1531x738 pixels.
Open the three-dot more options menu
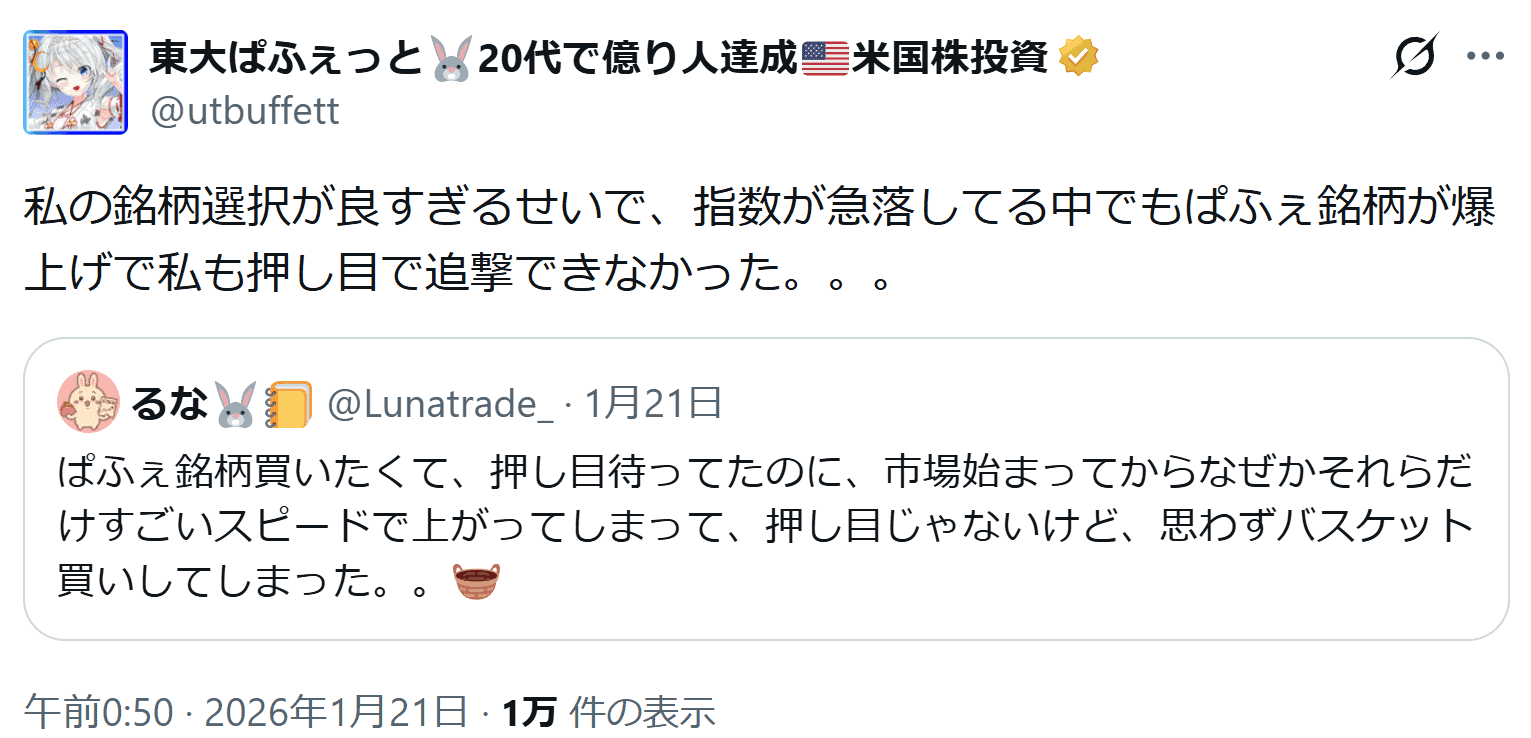[x=1485, y=57]
